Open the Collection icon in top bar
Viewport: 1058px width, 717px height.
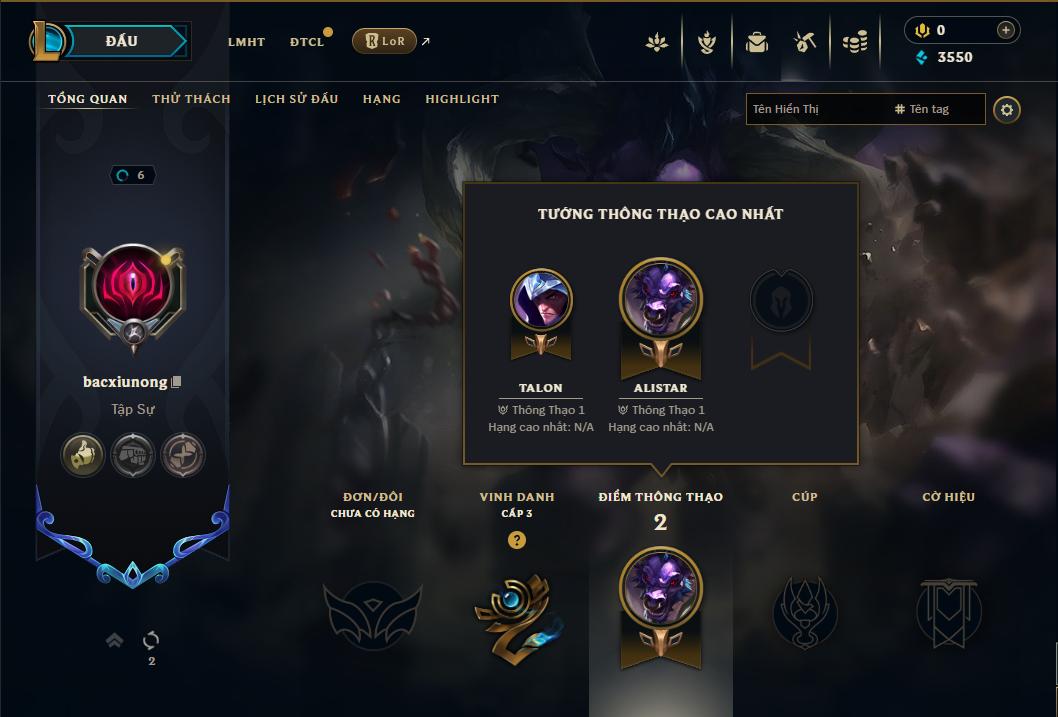click(756, 42)
